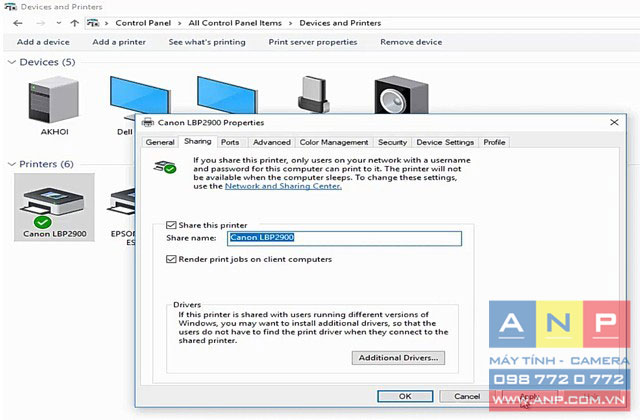Expand chevron after Control Panel breadcrumb
This screenshot has width=640, height=420.
(x=180, y=23)
